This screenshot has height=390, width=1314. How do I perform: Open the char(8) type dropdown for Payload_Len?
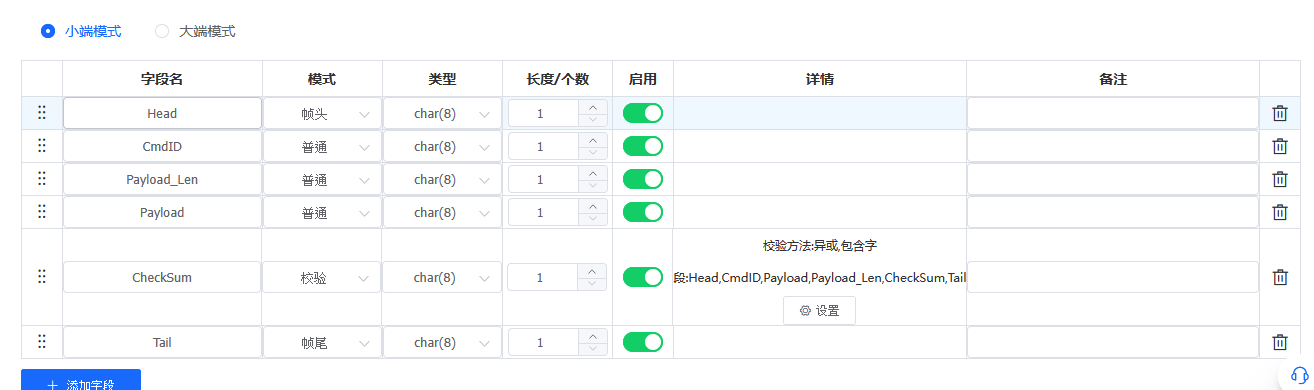(x=442, y=179)
